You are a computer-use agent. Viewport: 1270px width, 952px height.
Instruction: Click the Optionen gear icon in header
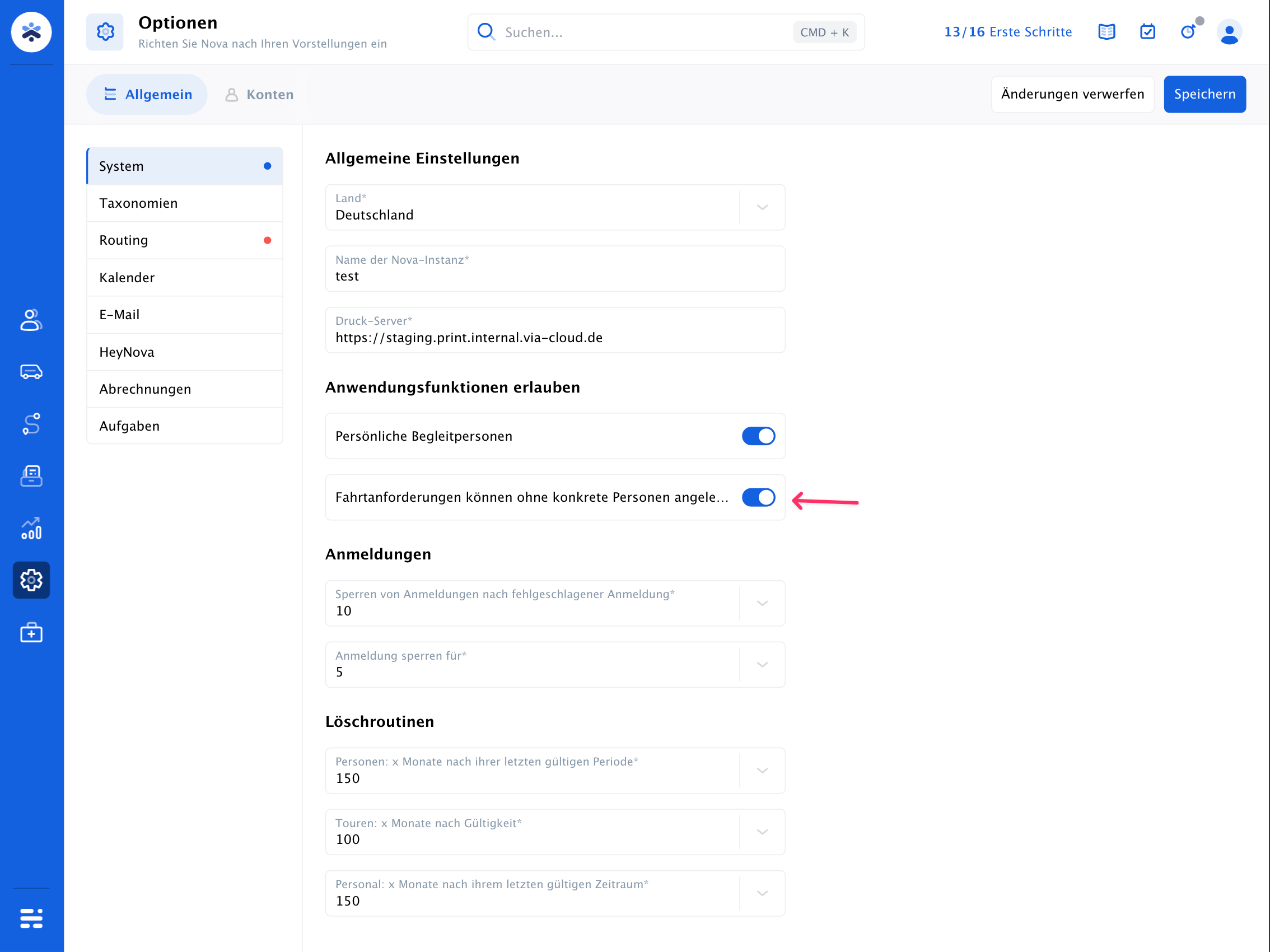[105, 32]
